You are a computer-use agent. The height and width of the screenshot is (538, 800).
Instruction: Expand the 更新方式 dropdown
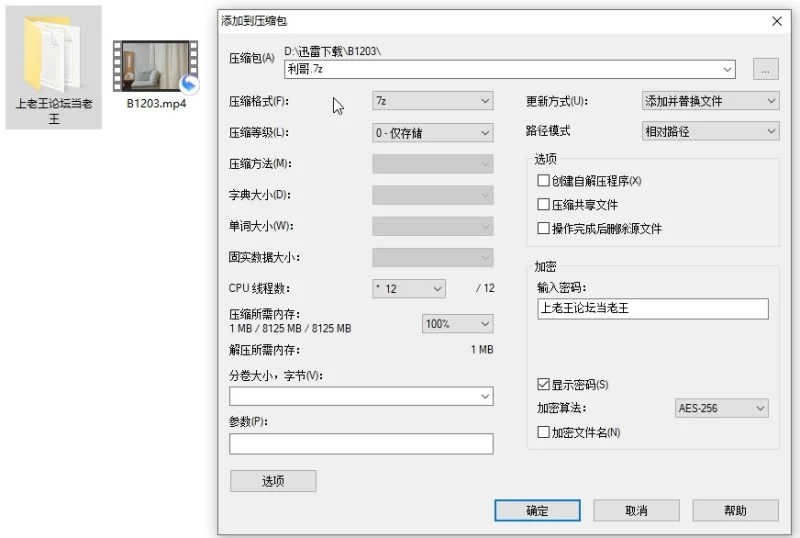pyautogui.click(x=709, y=101)
